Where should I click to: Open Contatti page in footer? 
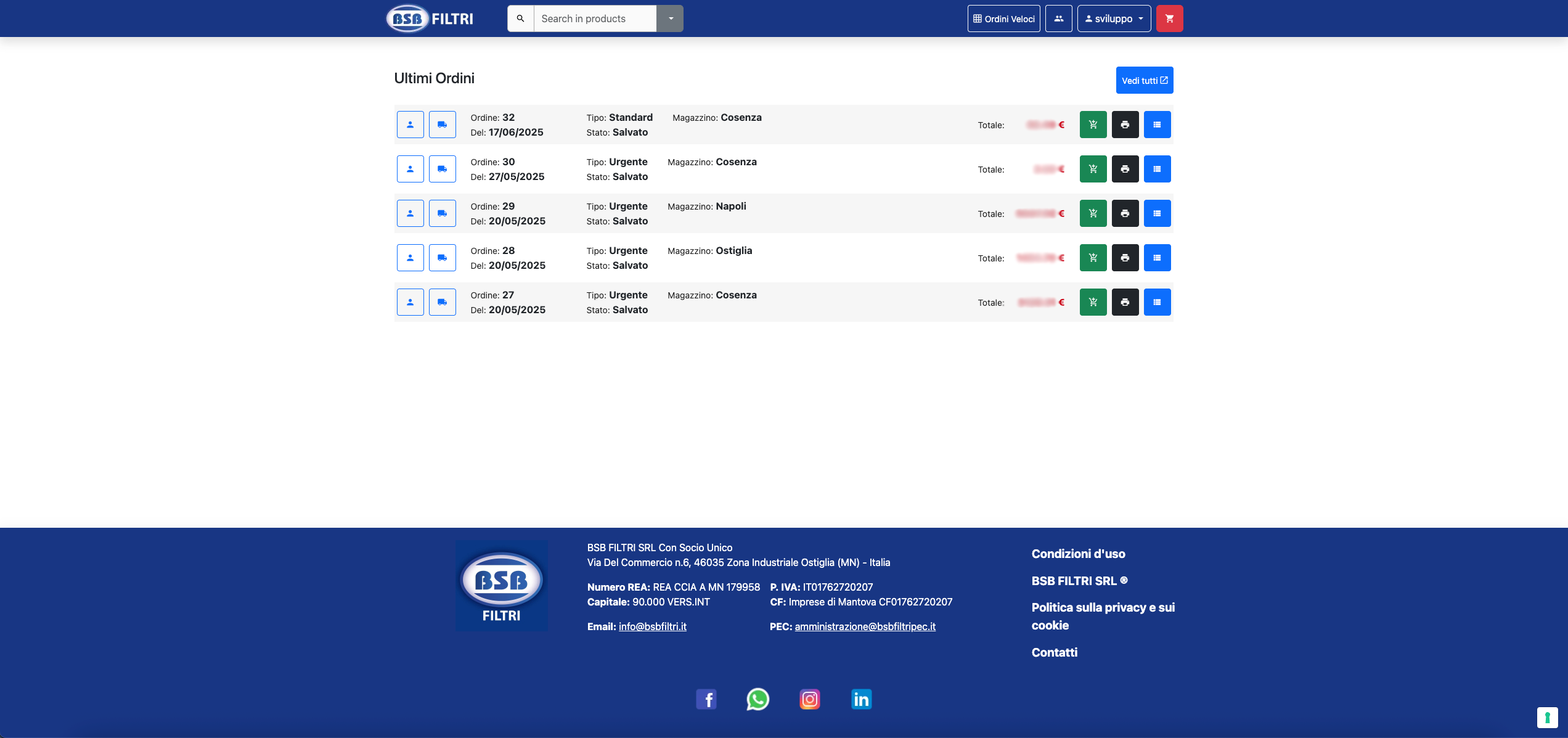coord(1054,652)
